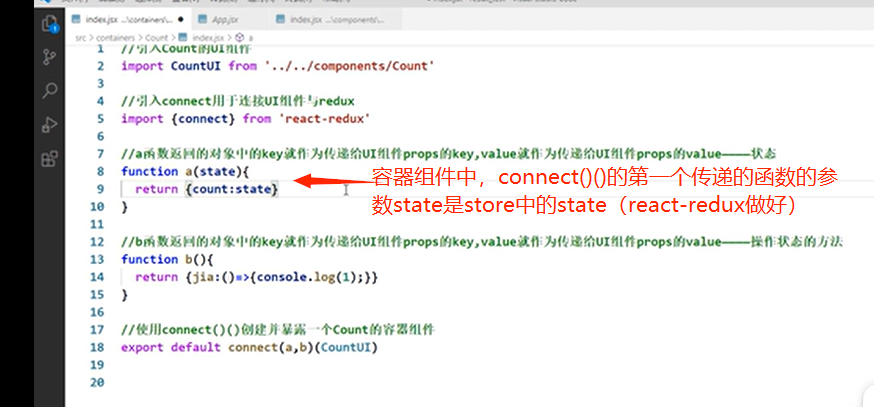874x407 pixels.
Task: Click the file icon on App.jsx tab
Action: click(x=203, y=20)
